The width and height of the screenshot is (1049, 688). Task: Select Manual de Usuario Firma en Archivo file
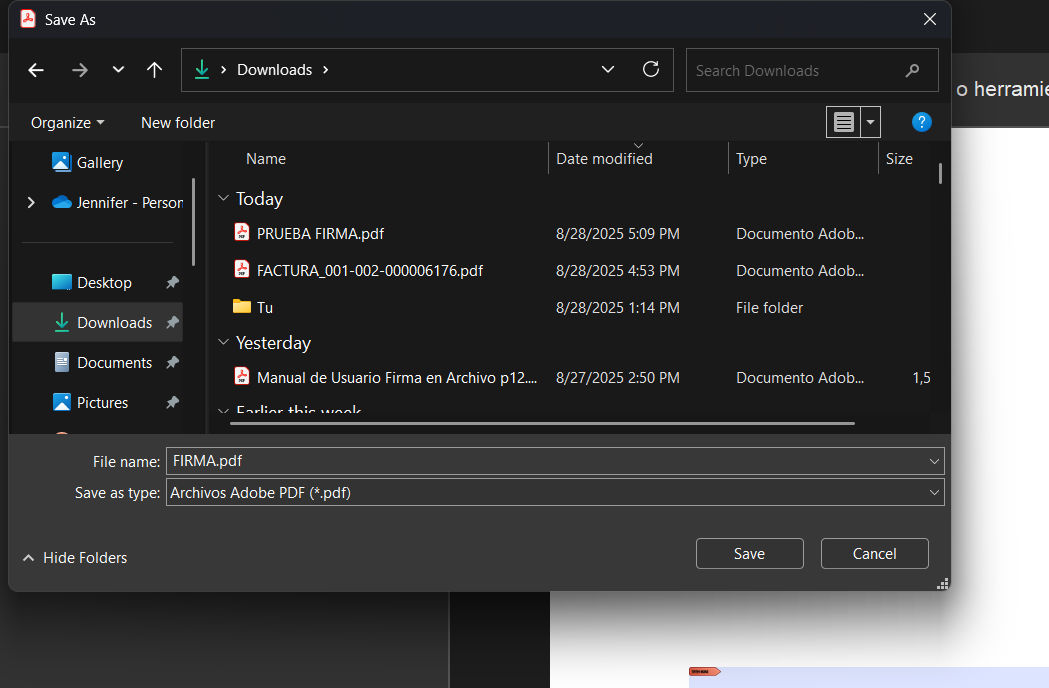point(397,377)
